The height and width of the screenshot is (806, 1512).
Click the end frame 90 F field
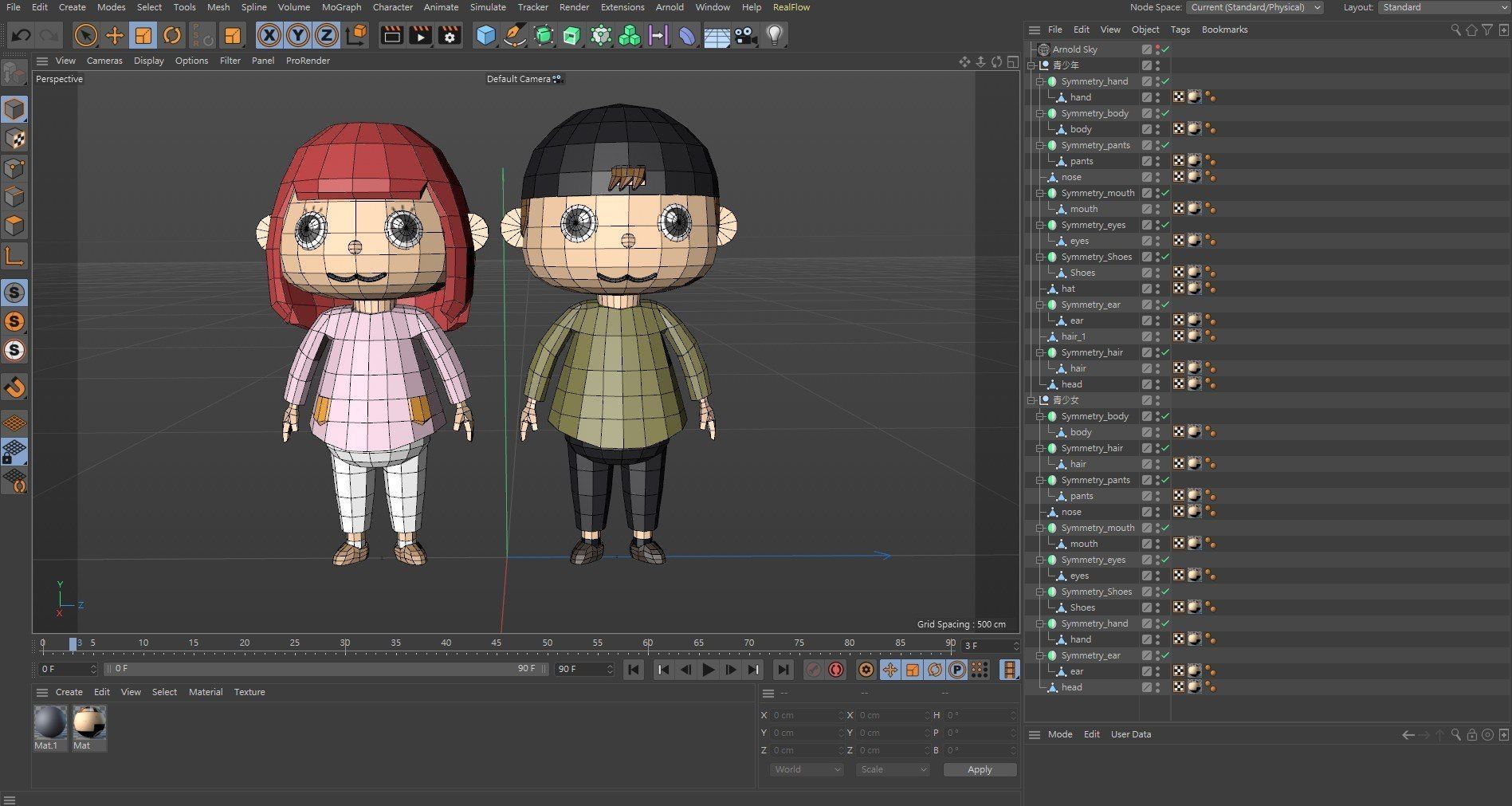click(583, 669)
